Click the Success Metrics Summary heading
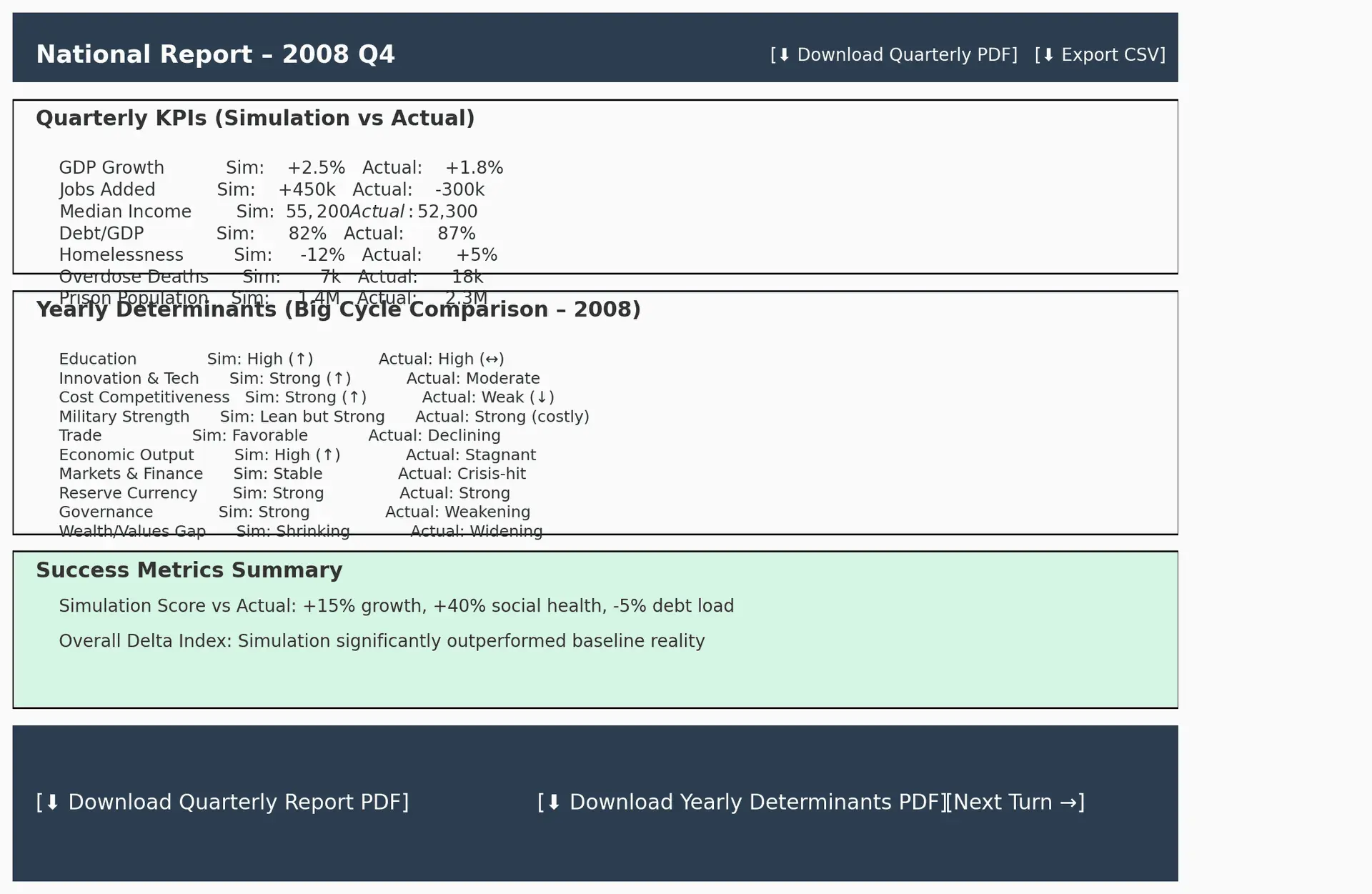This screenshot has height=894, width=1372. [189, 570]
